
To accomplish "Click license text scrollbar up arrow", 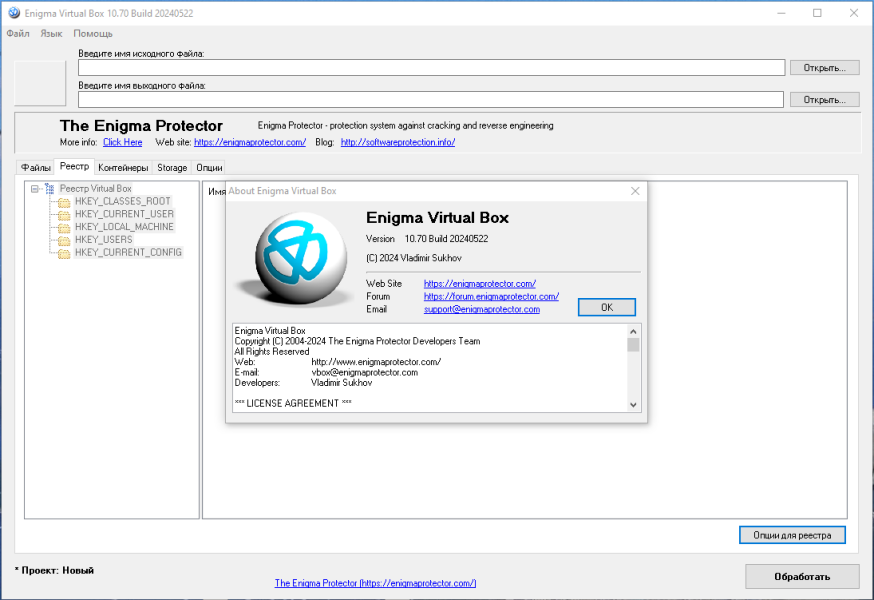I will [633, 331].
